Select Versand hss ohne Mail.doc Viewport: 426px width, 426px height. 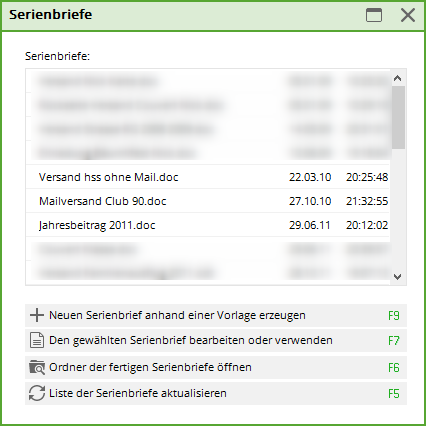[207, 177]
